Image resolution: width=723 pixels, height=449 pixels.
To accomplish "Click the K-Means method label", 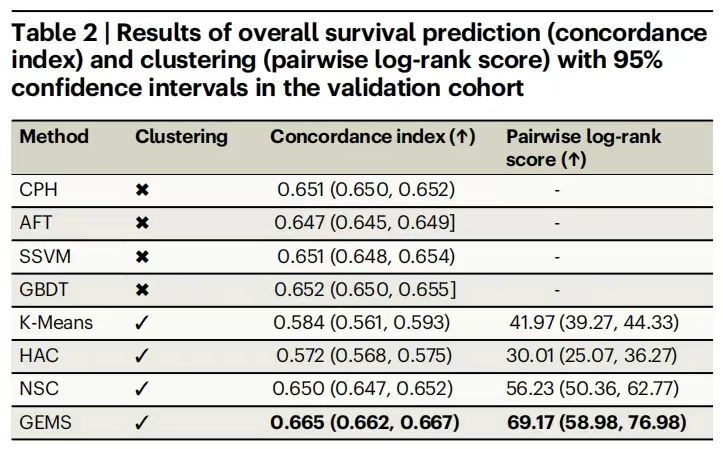I will [x=54, y=322].
